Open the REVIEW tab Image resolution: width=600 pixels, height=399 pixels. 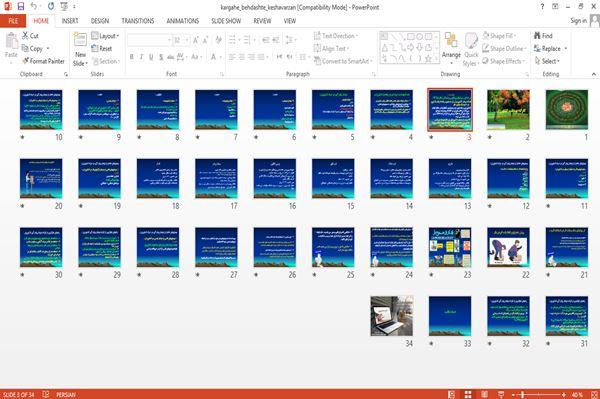point(262,21)
